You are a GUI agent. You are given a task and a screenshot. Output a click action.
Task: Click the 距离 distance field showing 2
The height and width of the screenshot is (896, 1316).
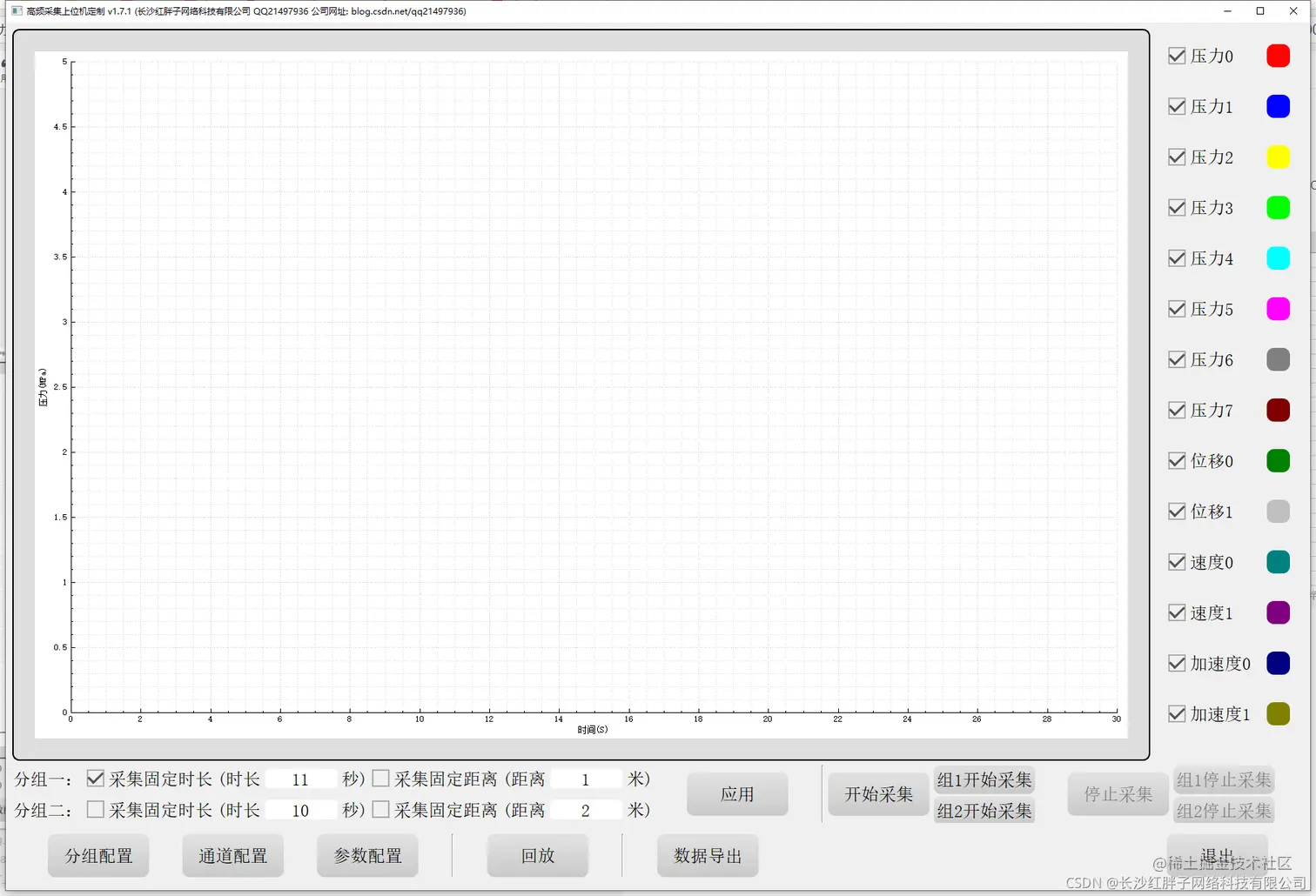pyautogui.click(x=586, y=809)
